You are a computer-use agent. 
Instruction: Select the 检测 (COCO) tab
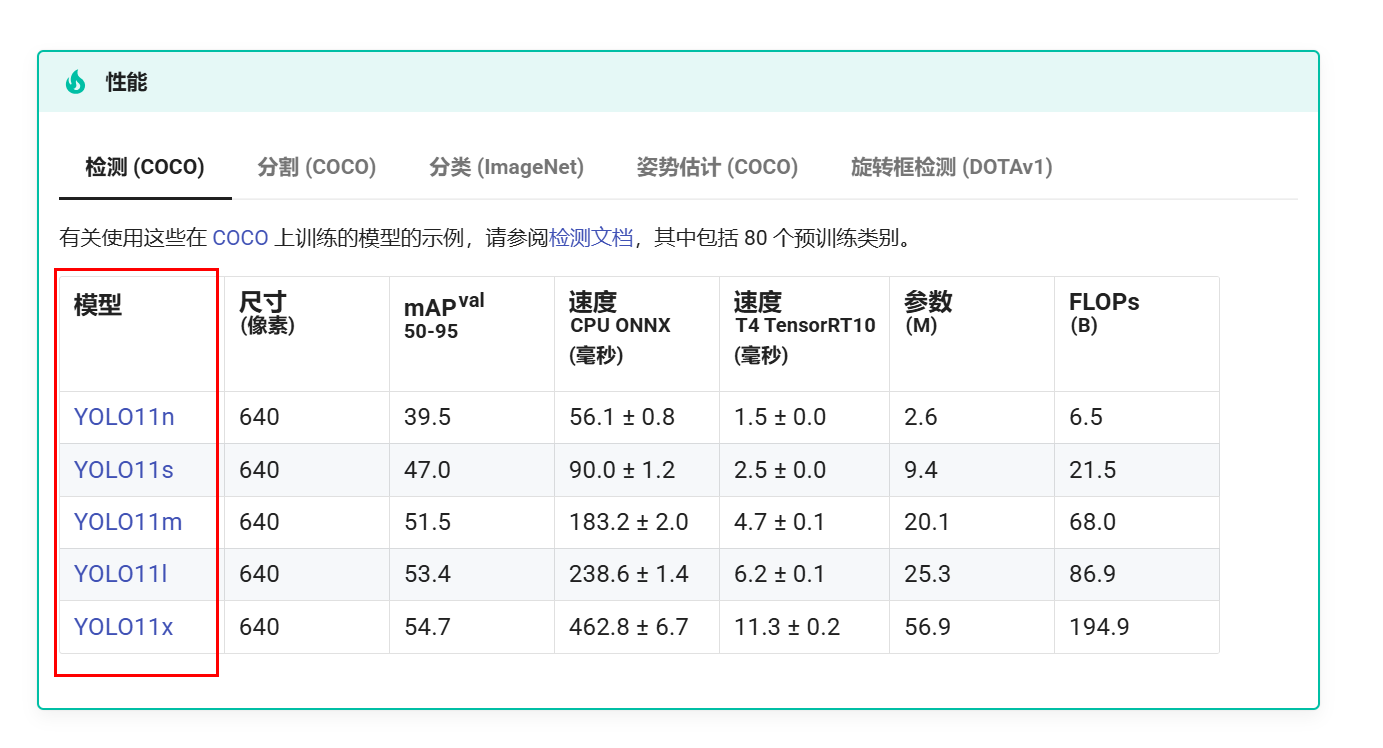point(145,167)
